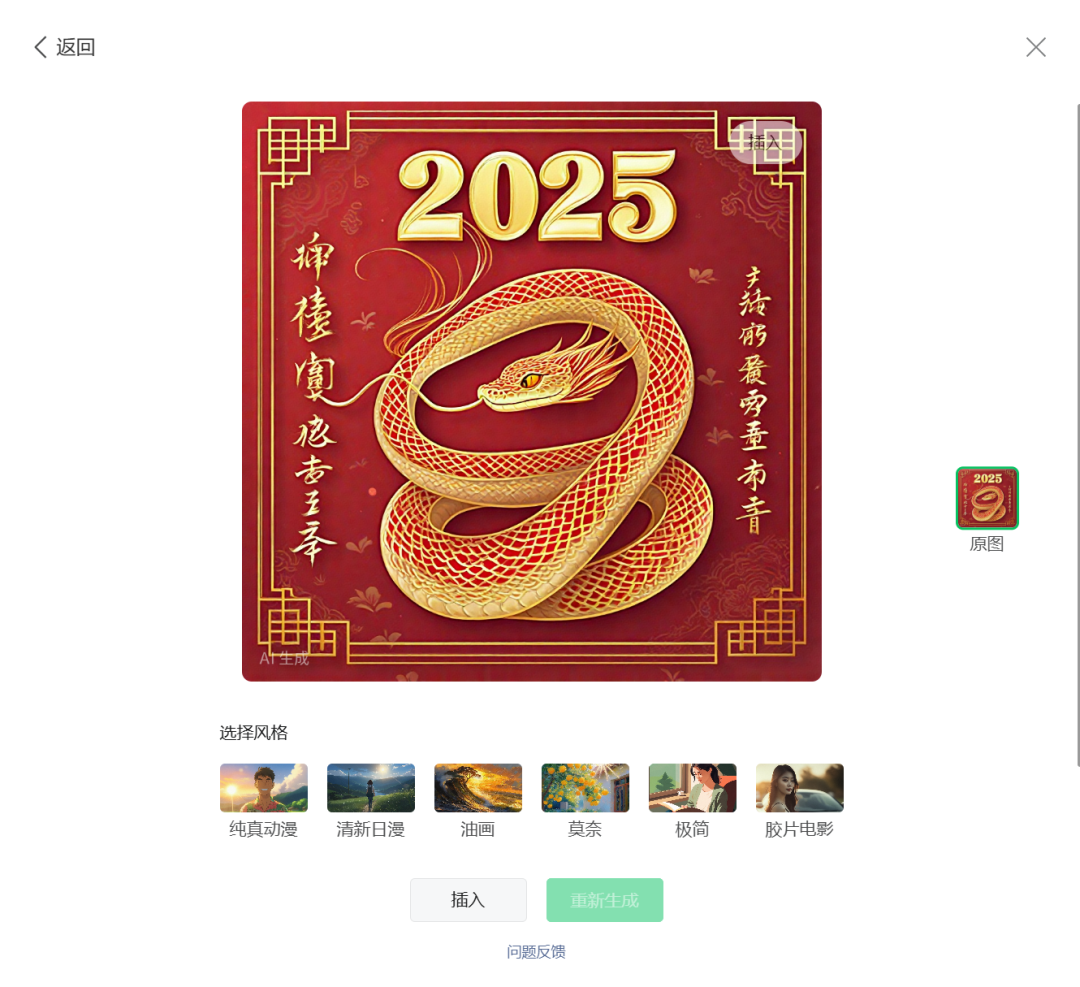Pick the 胶片电影 film style thumbnail
1080x987 pixels.
[x=800, y=787]
